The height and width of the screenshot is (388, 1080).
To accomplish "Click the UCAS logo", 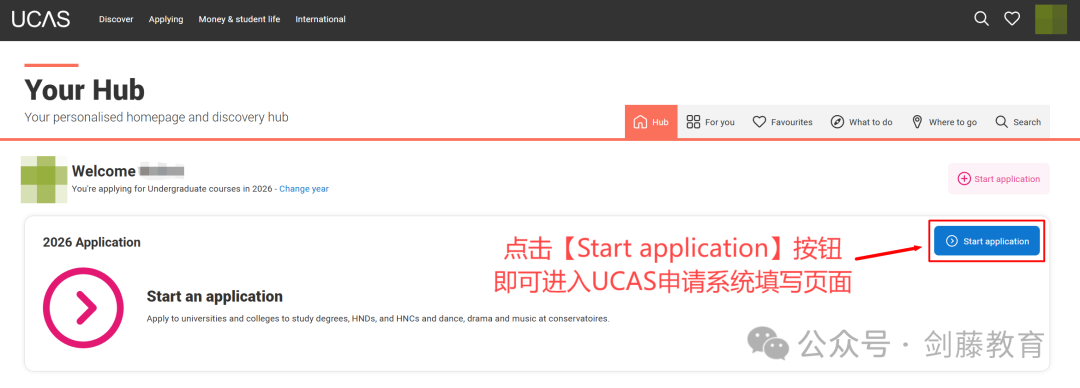I will pyautogui.click(x=41, y=19).
